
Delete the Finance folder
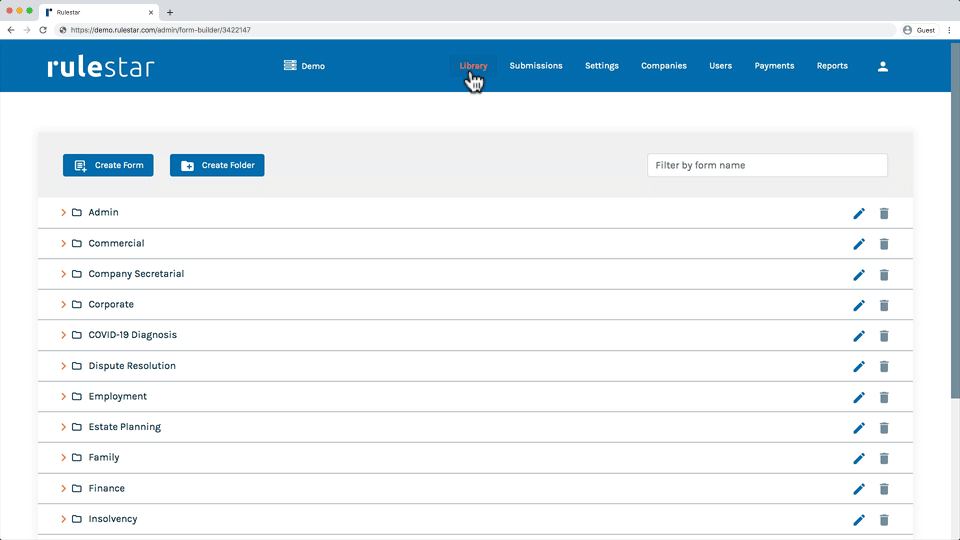[884, 489]
